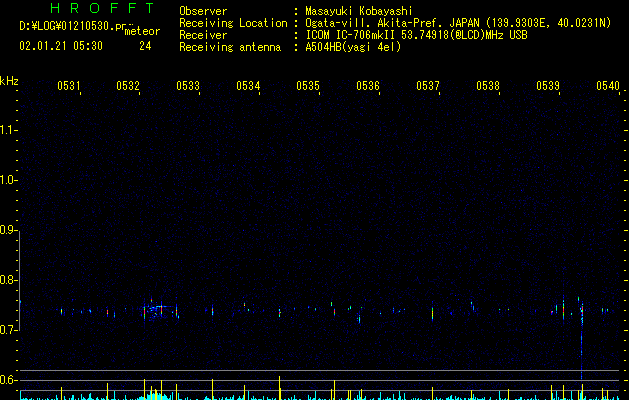Click the meteor echo cluster after 0532
The image size is (629, 400).
[160, 310]
